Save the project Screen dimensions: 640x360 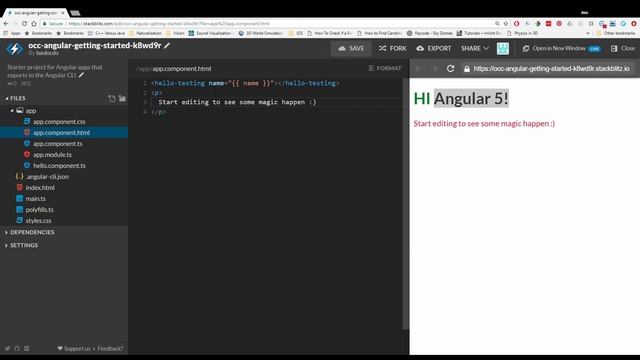(351, 49)
